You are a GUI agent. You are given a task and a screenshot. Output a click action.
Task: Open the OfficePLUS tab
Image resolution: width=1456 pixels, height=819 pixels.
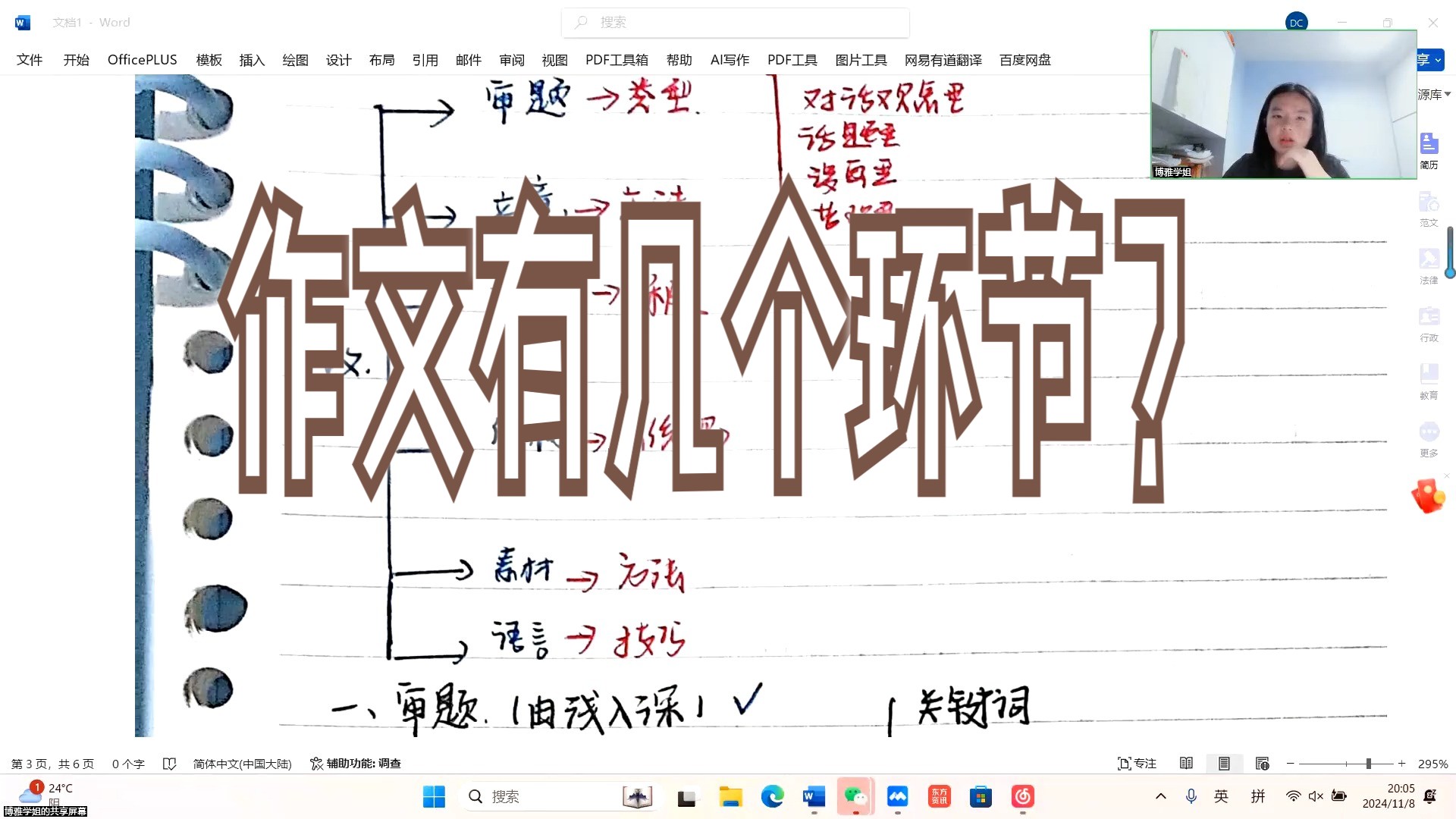click(x=143, y=60)
